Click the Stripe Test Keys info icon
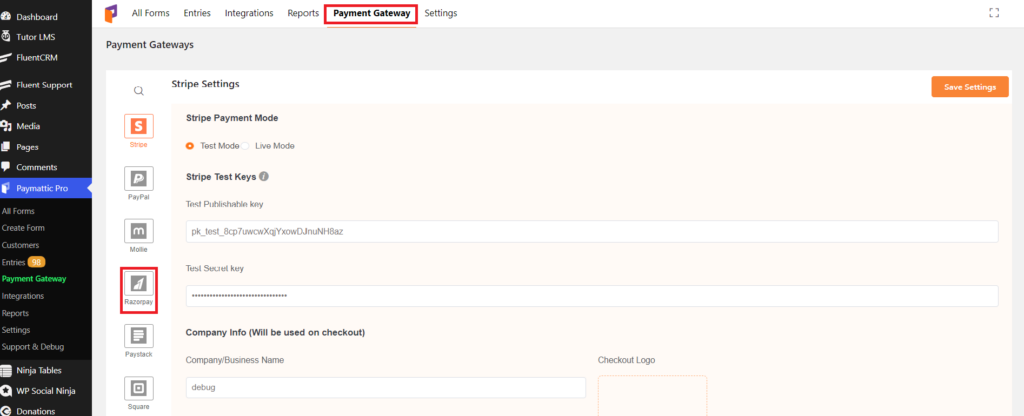 coord(264,176)
